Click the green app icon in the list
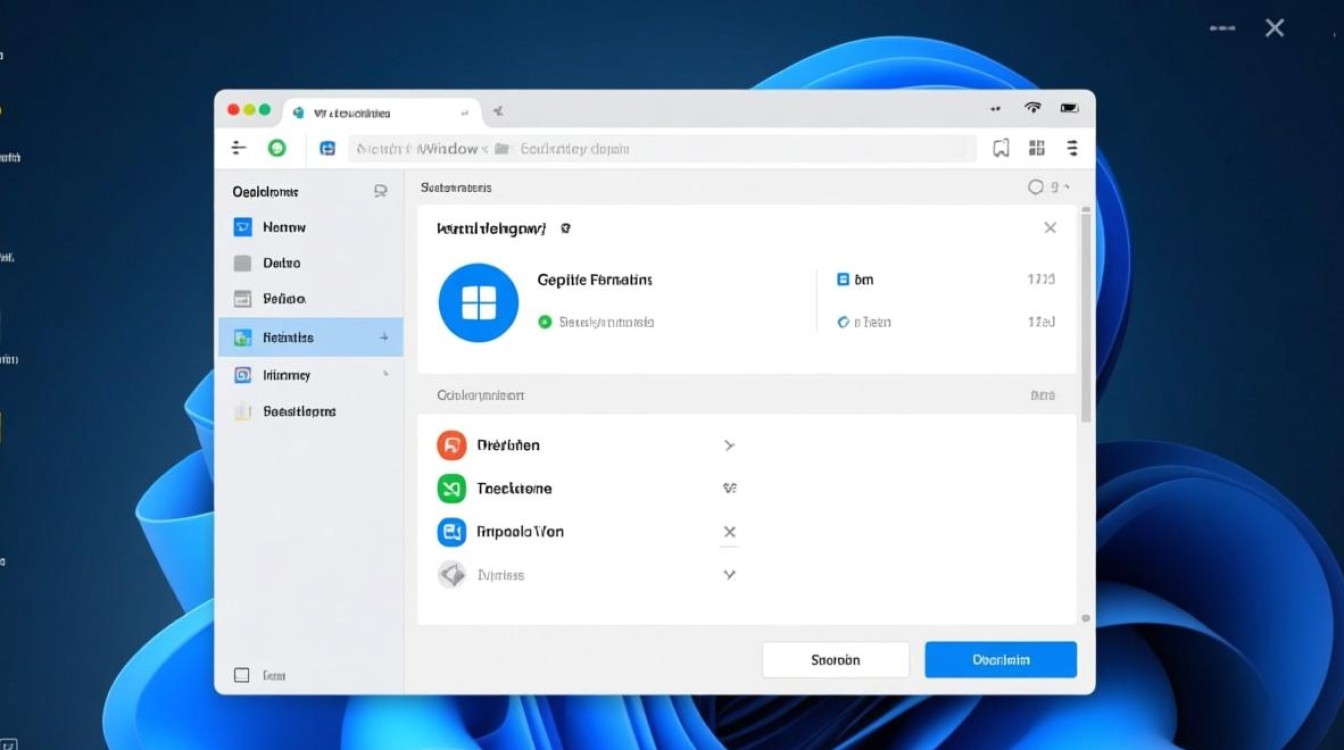 [x=452, y=488]
